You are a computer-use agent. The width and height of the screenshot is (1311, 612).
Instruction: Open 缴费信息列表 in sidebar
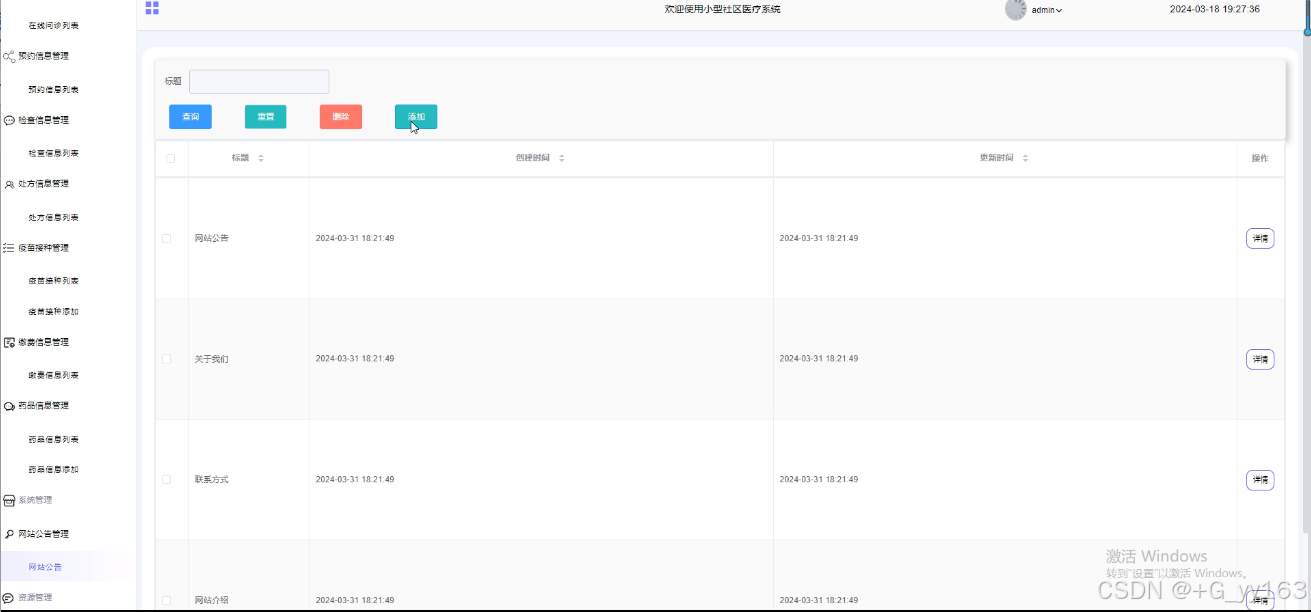point(54,376)
